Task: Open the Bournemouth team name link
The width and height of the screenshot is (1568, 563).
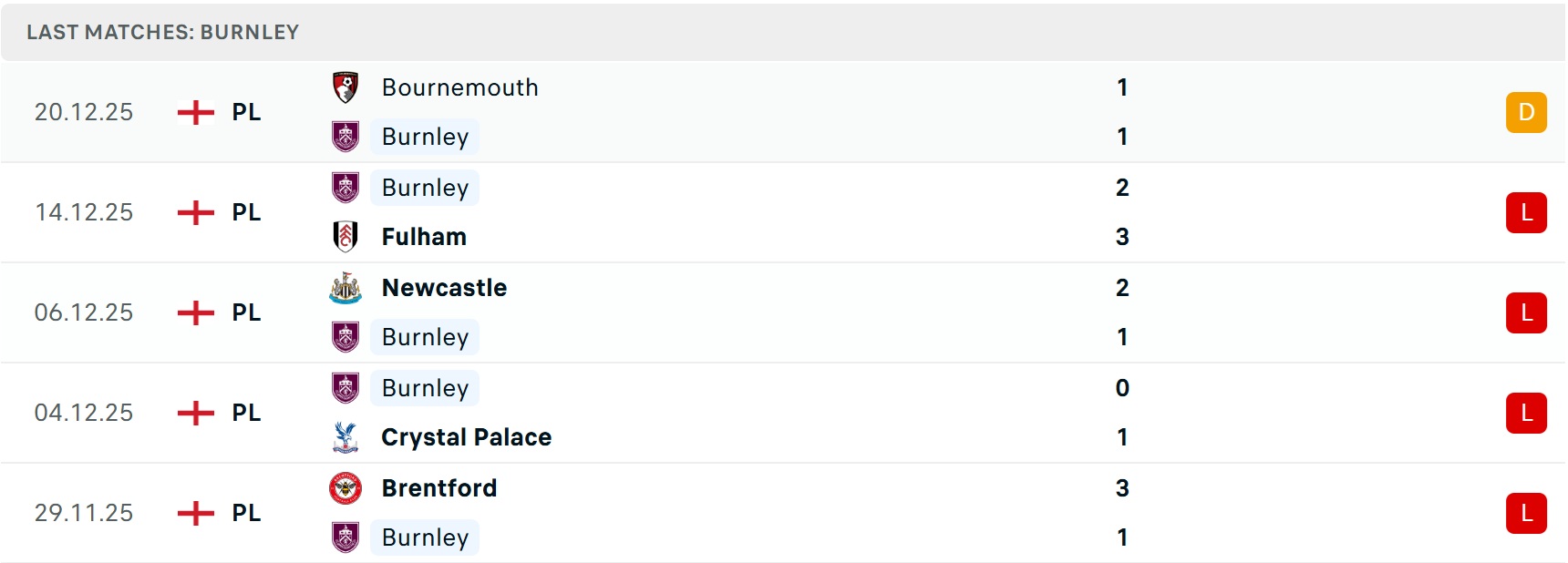Action: click(459, 87)
